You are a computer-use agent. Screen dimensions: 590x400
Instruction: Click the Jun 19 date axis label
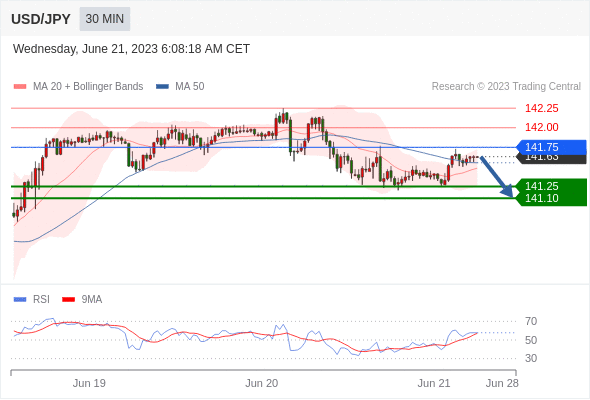[89, 383]
